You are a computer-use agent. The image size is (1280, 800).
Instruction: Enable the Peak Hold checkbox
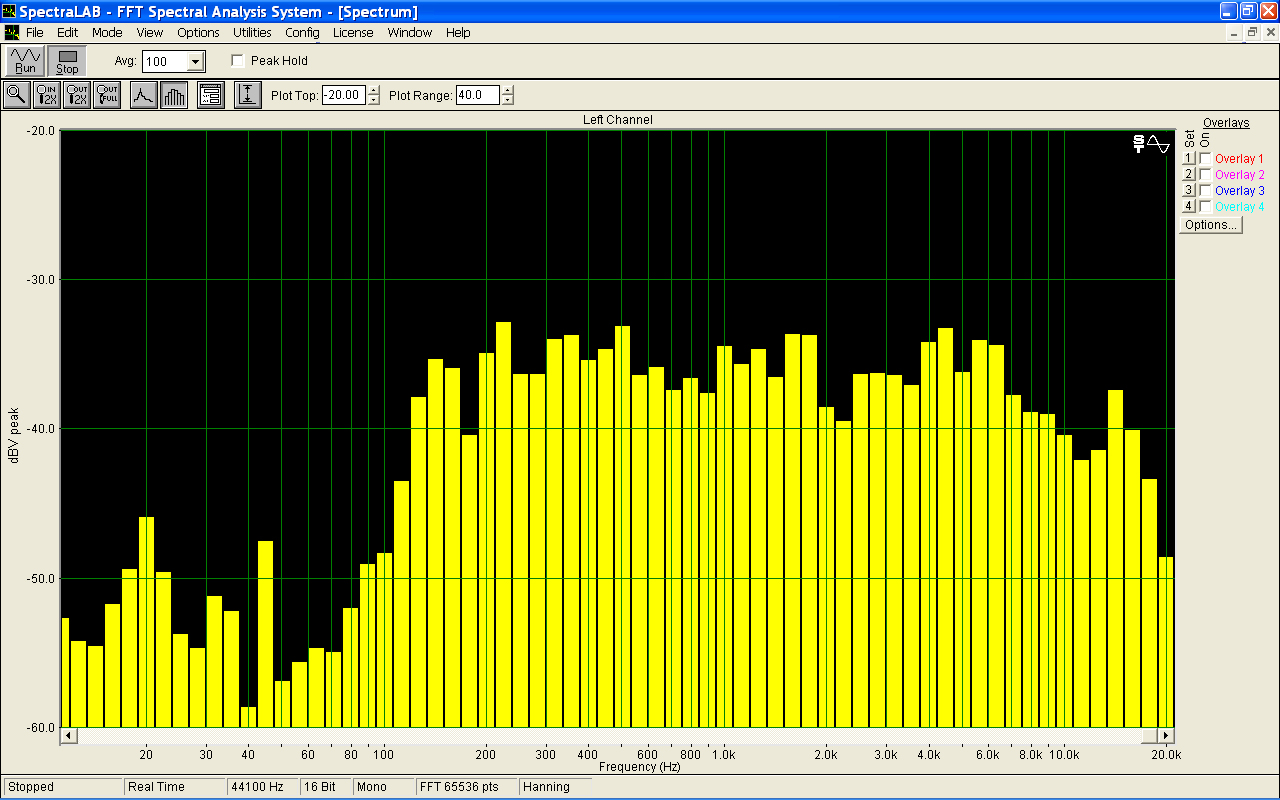(x=237, y=61)
